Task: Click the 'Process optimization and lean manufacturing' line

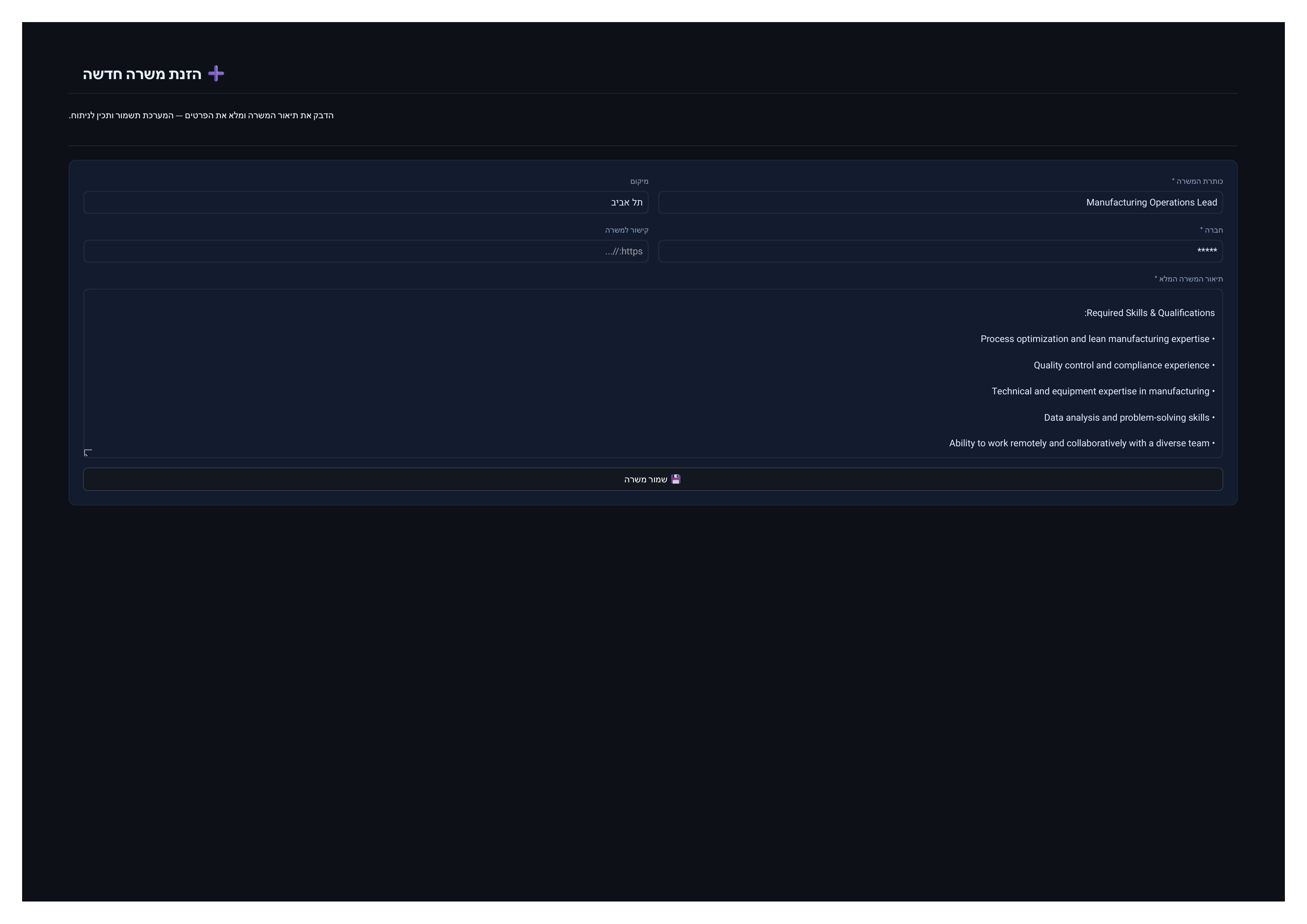Action: pos(1098,339)
